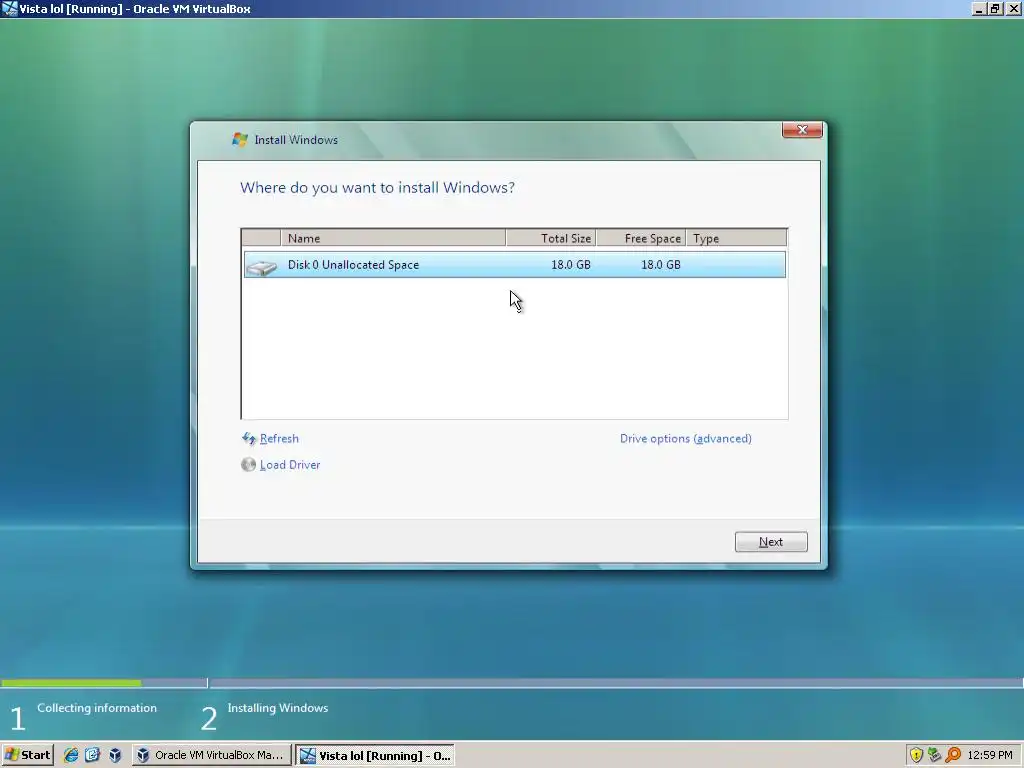
Task: Click the hard drive icon for Disk 0
Action: [261, 266]
